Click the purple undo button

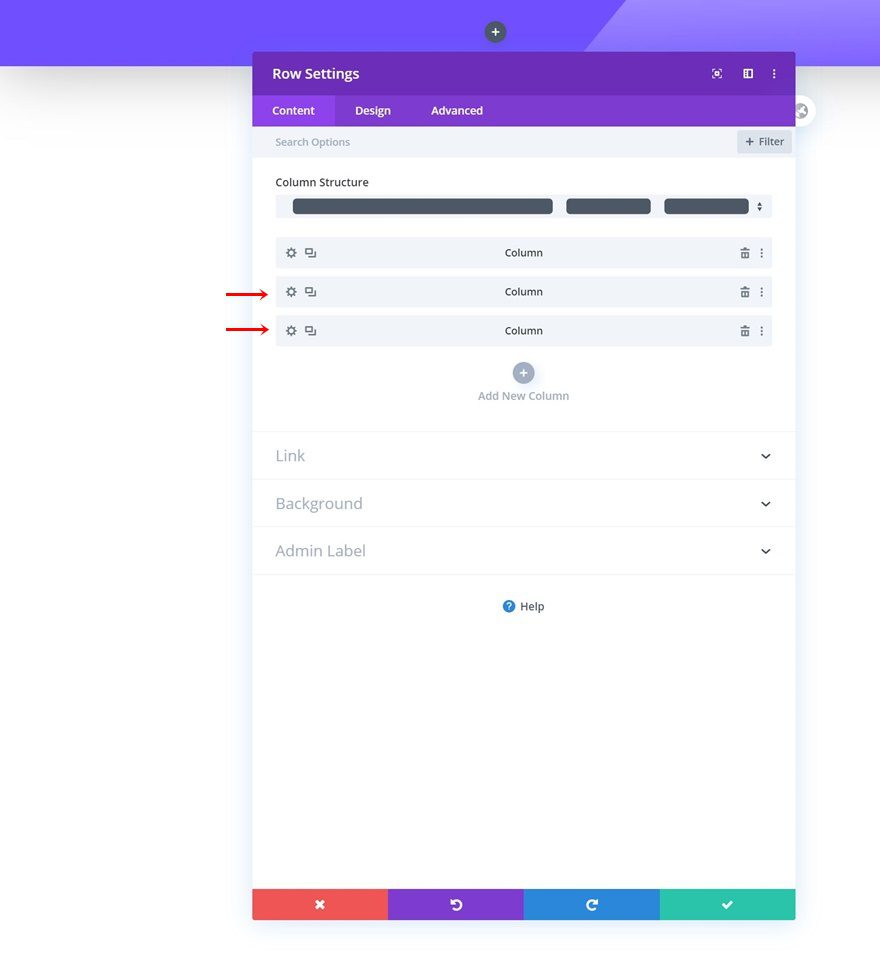456,904
